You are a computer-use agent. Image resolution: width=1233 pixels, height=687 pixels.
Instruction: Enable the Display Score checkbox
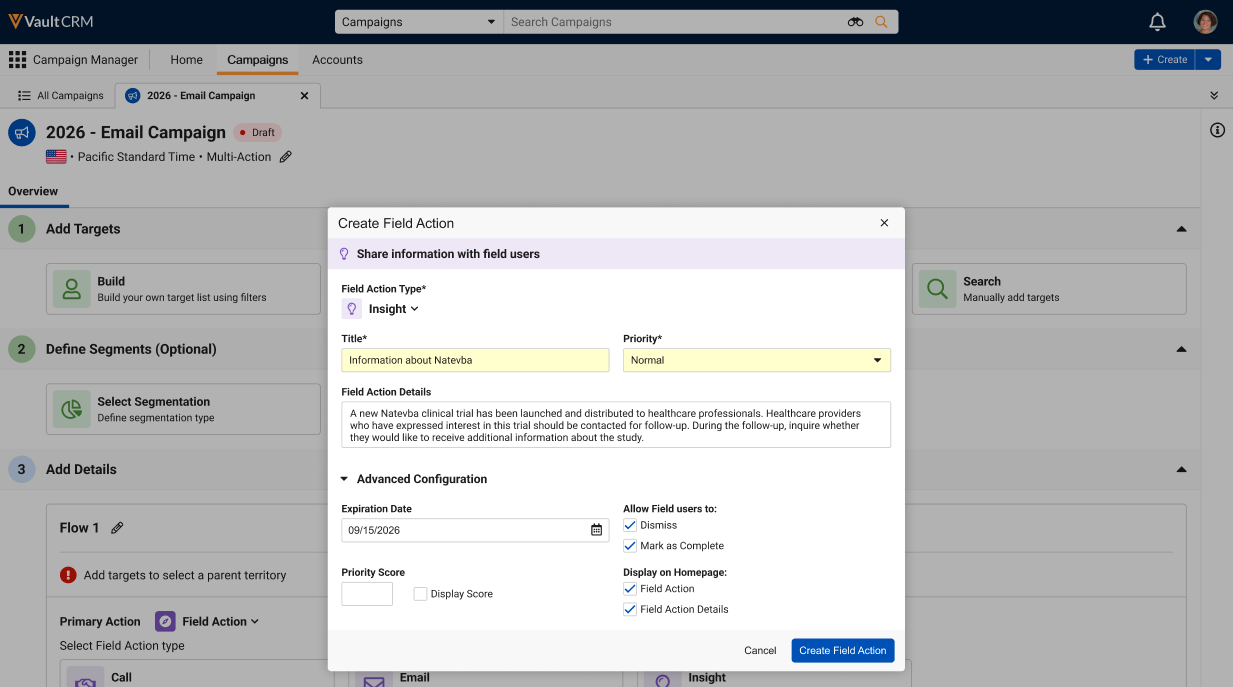(421, 594)
